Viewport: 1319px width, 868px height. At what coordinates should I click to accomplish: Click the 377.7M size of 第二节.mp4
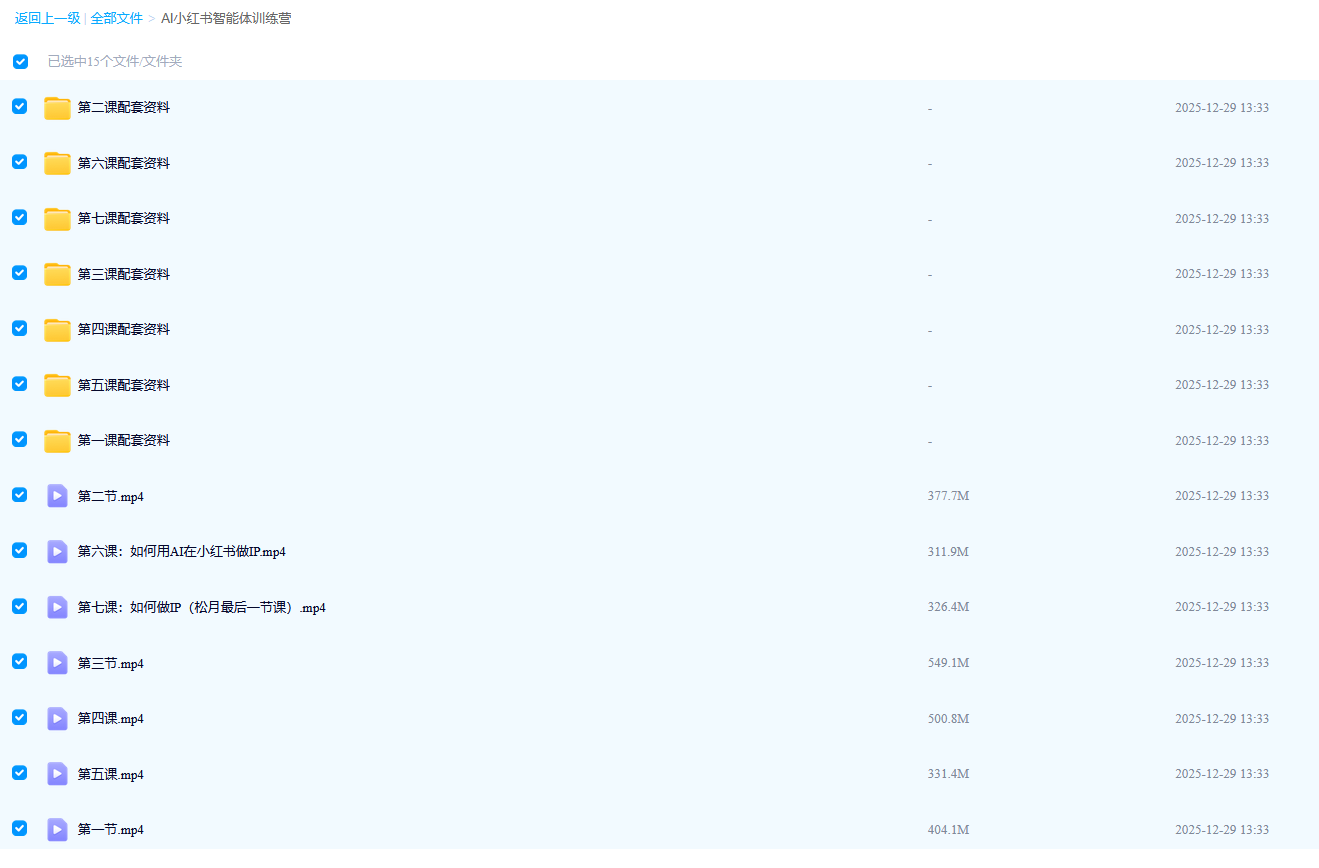click(x=948, y=496)
